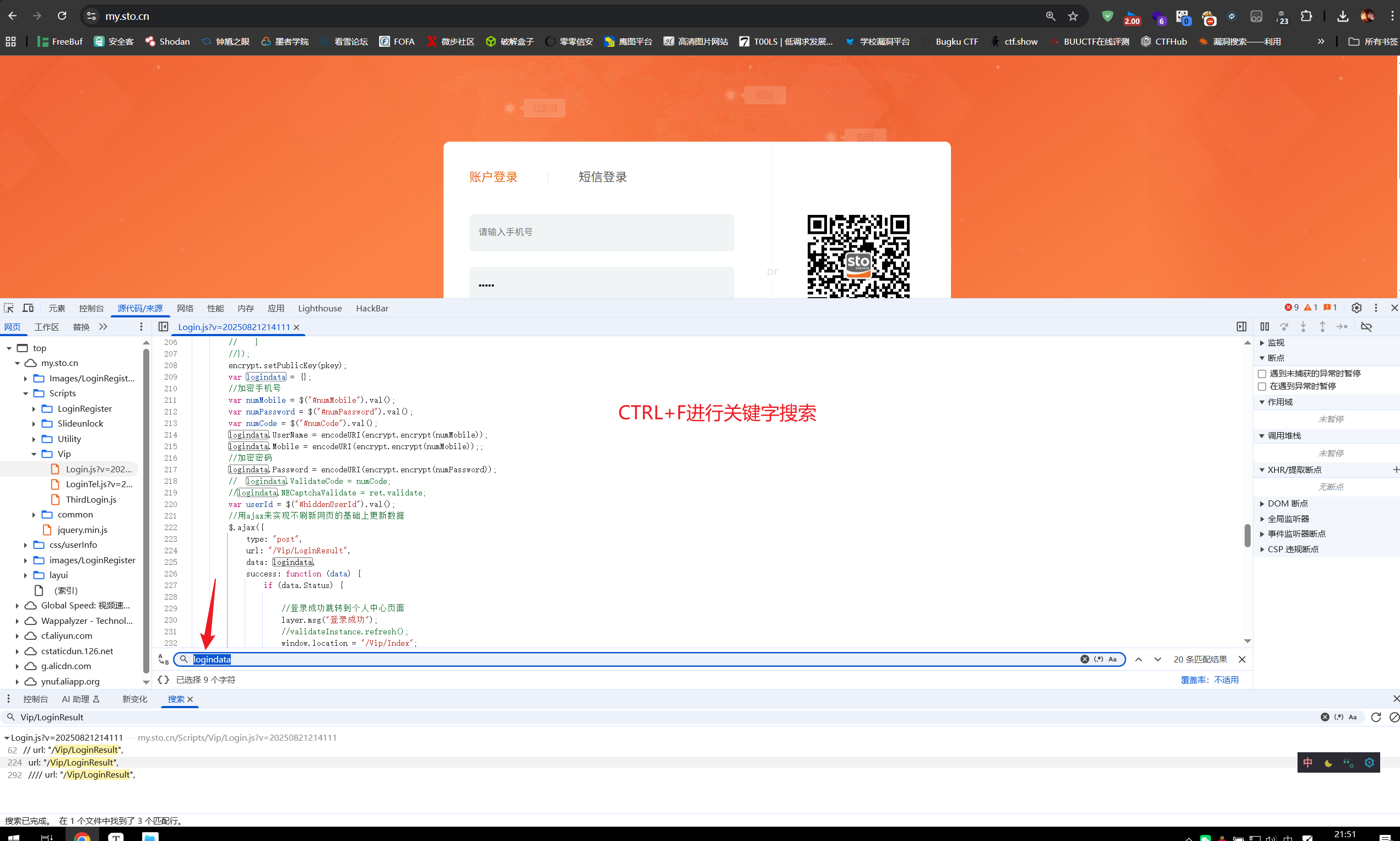Toggle device toolbar emulation icon
The width and height of the screenshot is (1400, 841).
click(x=28, y=308)
